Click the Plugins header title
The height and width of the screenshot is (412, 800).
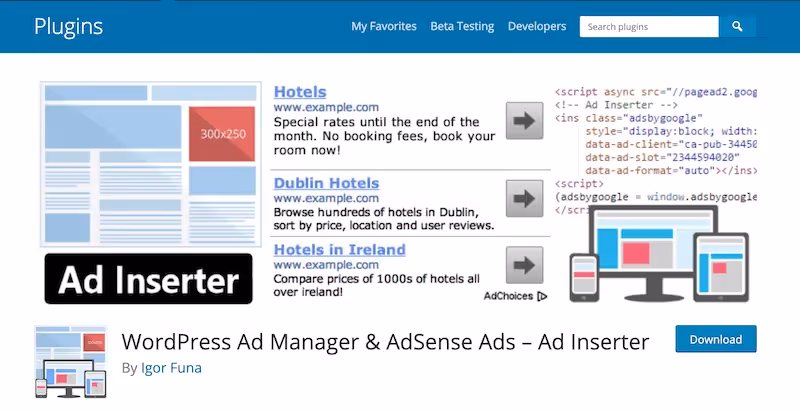[68, 27]
